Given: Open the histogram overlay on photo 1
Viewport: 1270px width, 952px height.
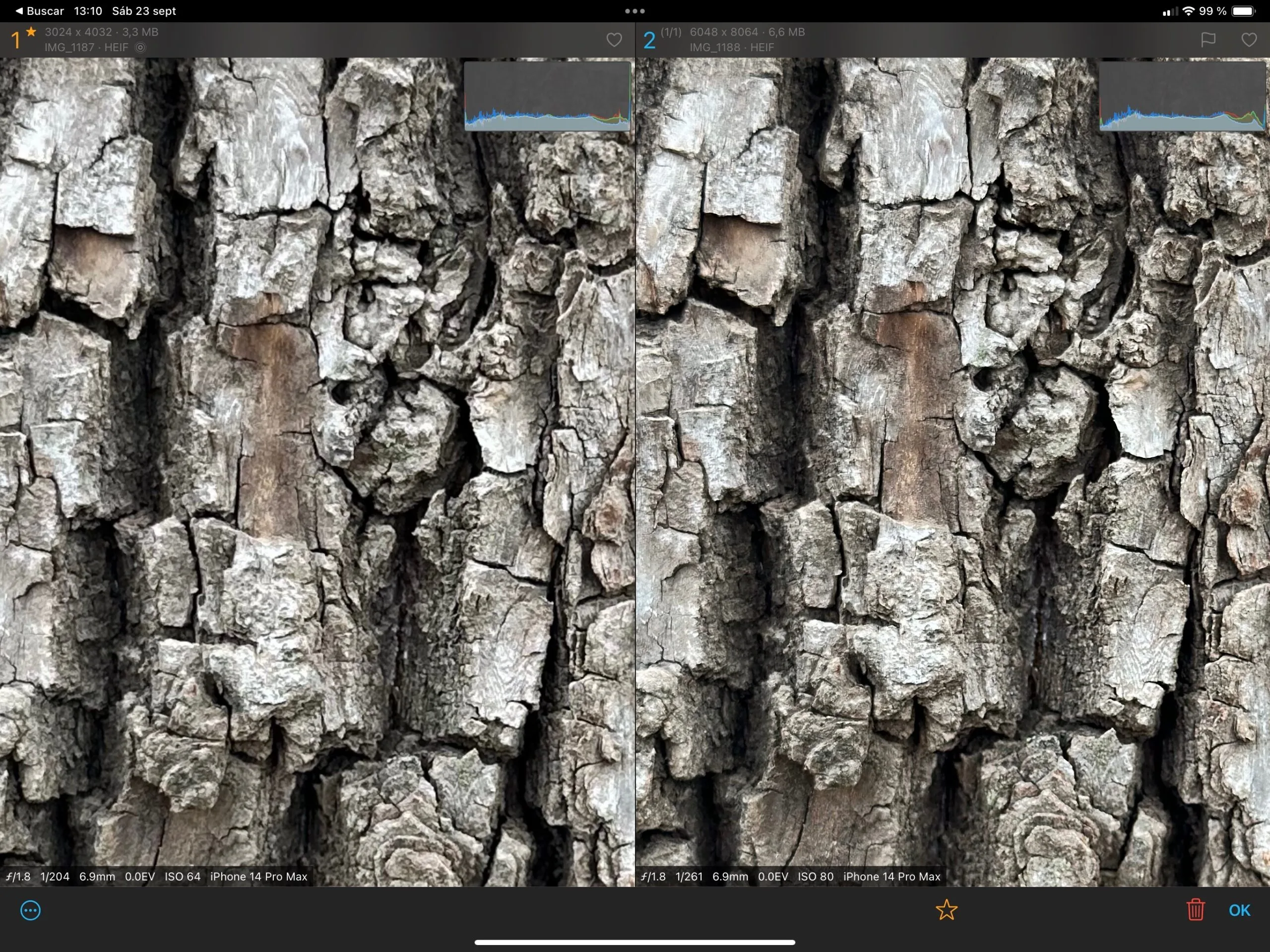Looking at the screenshot, I should (547, 96).
